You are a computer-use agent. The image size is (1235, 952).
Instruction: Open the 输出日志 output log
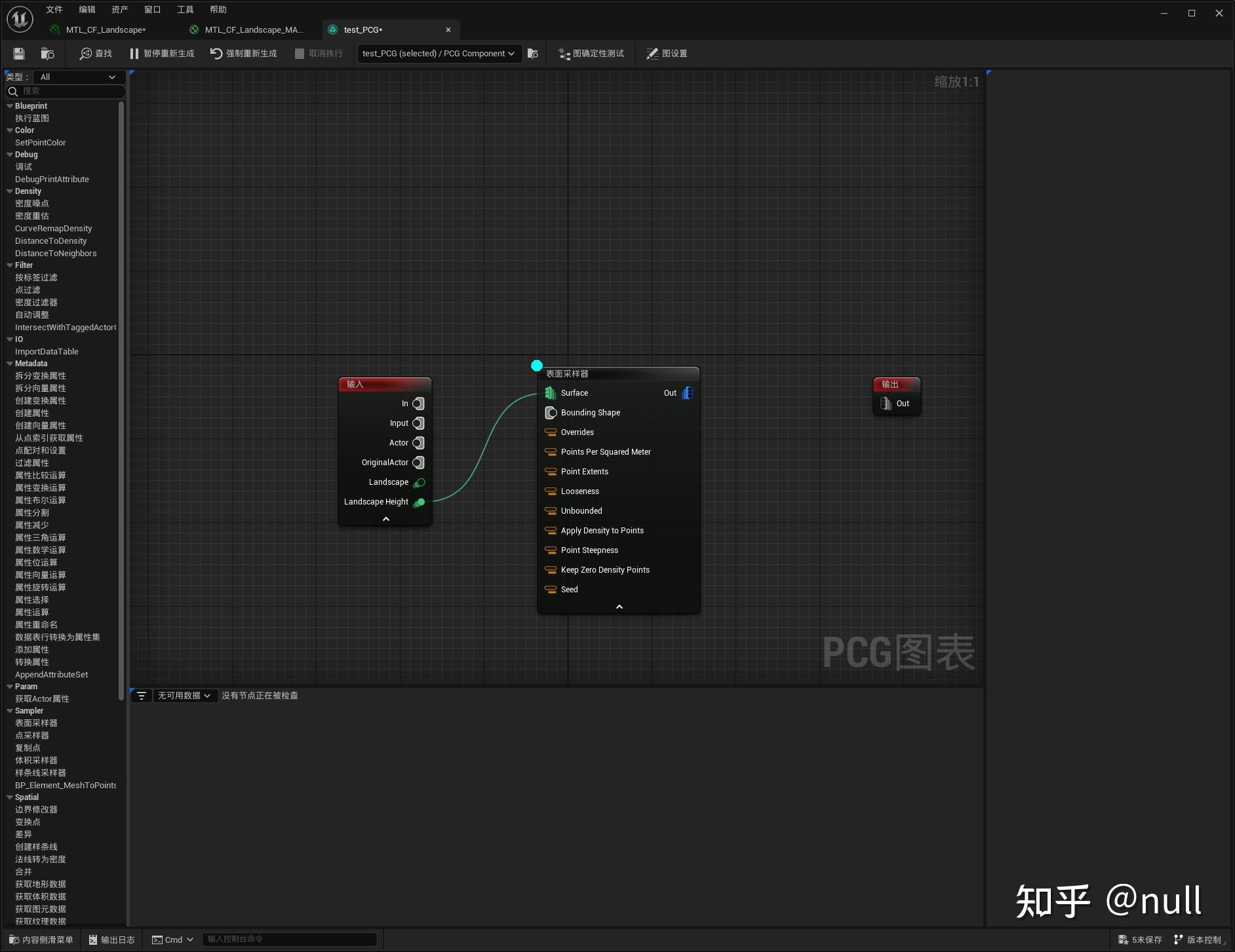coord(111,939)
